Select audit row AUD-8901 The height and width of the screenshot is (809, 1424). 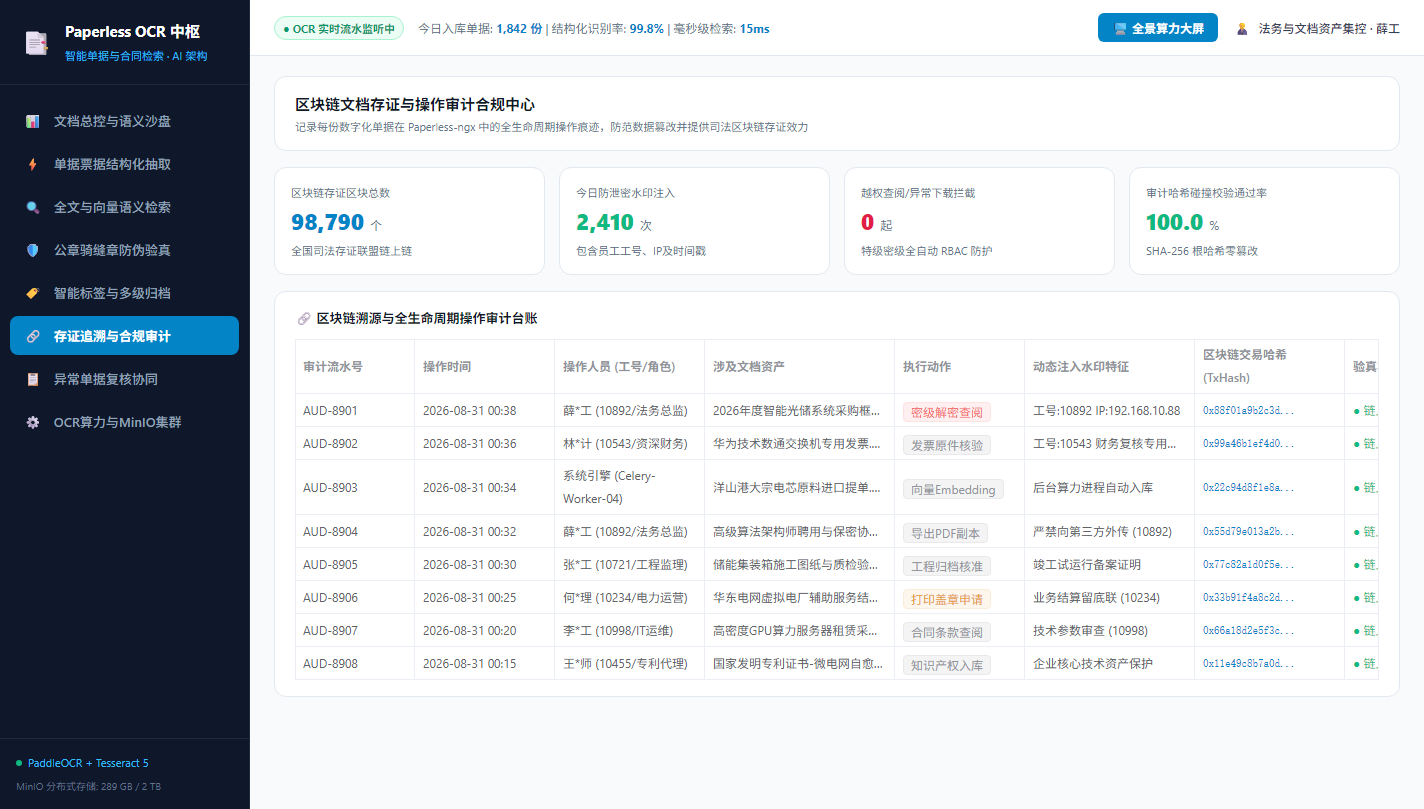pos(837,411)
